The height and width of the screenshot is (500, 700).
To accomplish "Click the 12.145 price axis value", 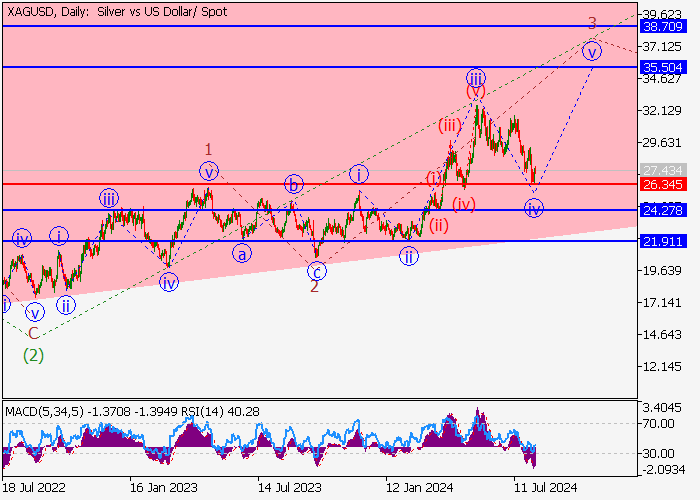I will coord(662,367).
